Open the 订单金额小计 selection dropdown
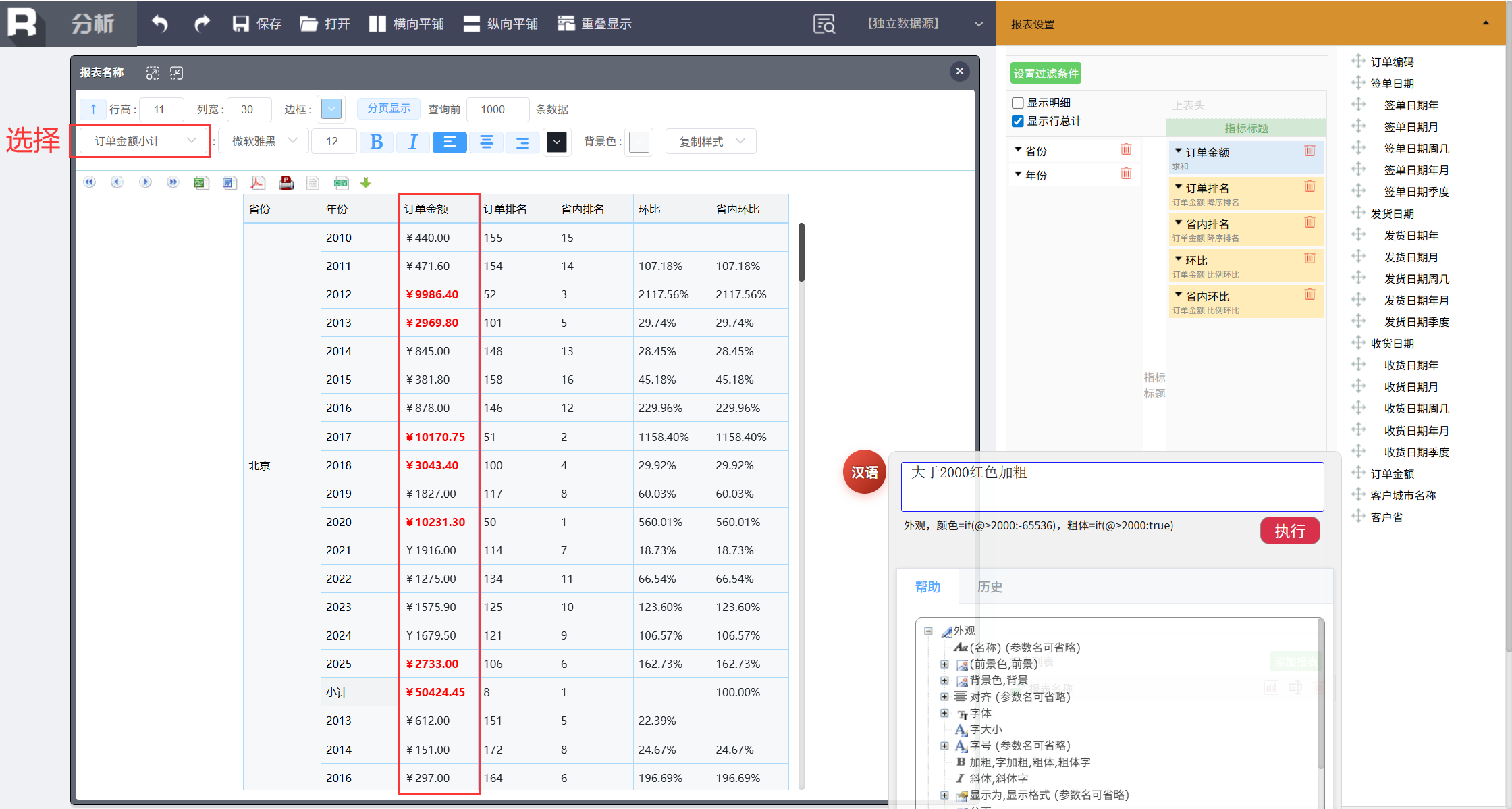1512x809 pixels. click(x=143, y=141)
